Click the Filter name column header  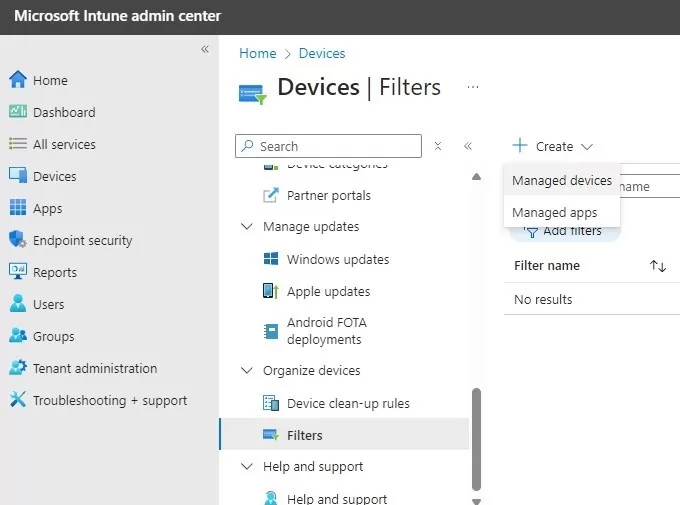546,266
